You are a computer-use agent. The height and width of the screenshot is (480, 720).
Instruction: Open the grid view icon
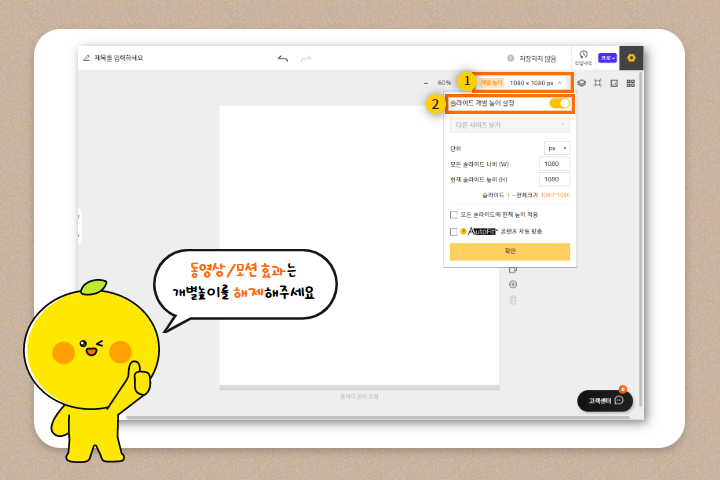click(630, 83)
